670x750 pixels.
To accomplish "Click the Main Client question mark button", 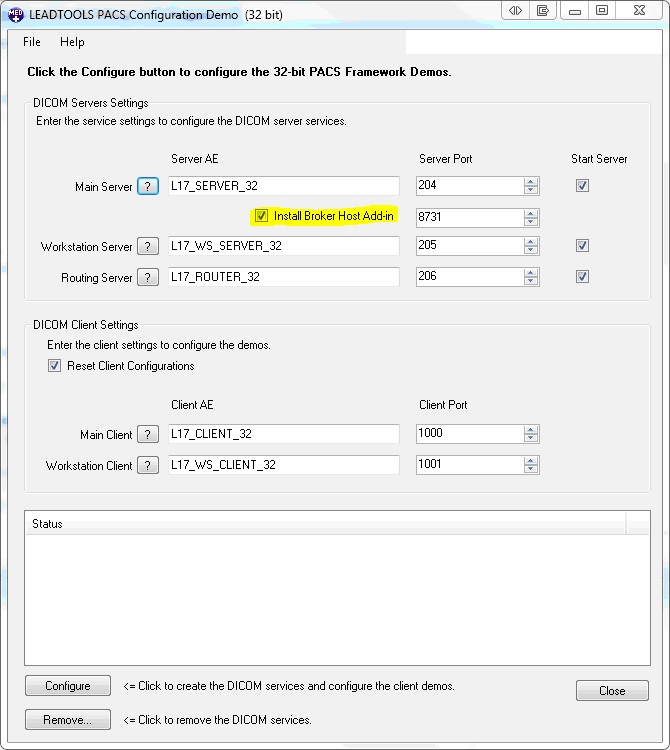I will click(x=148, y=434).
